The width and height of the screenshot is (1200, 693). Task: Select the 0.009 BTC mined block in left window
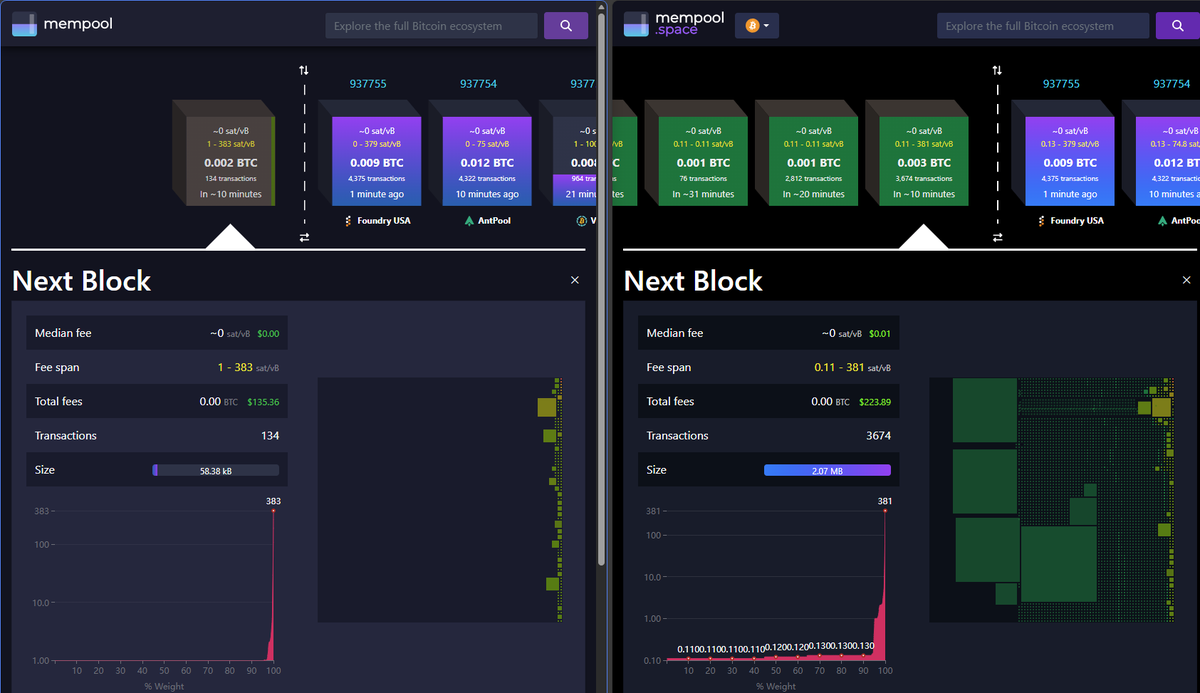pyautogui.click(x=376, y=161)
